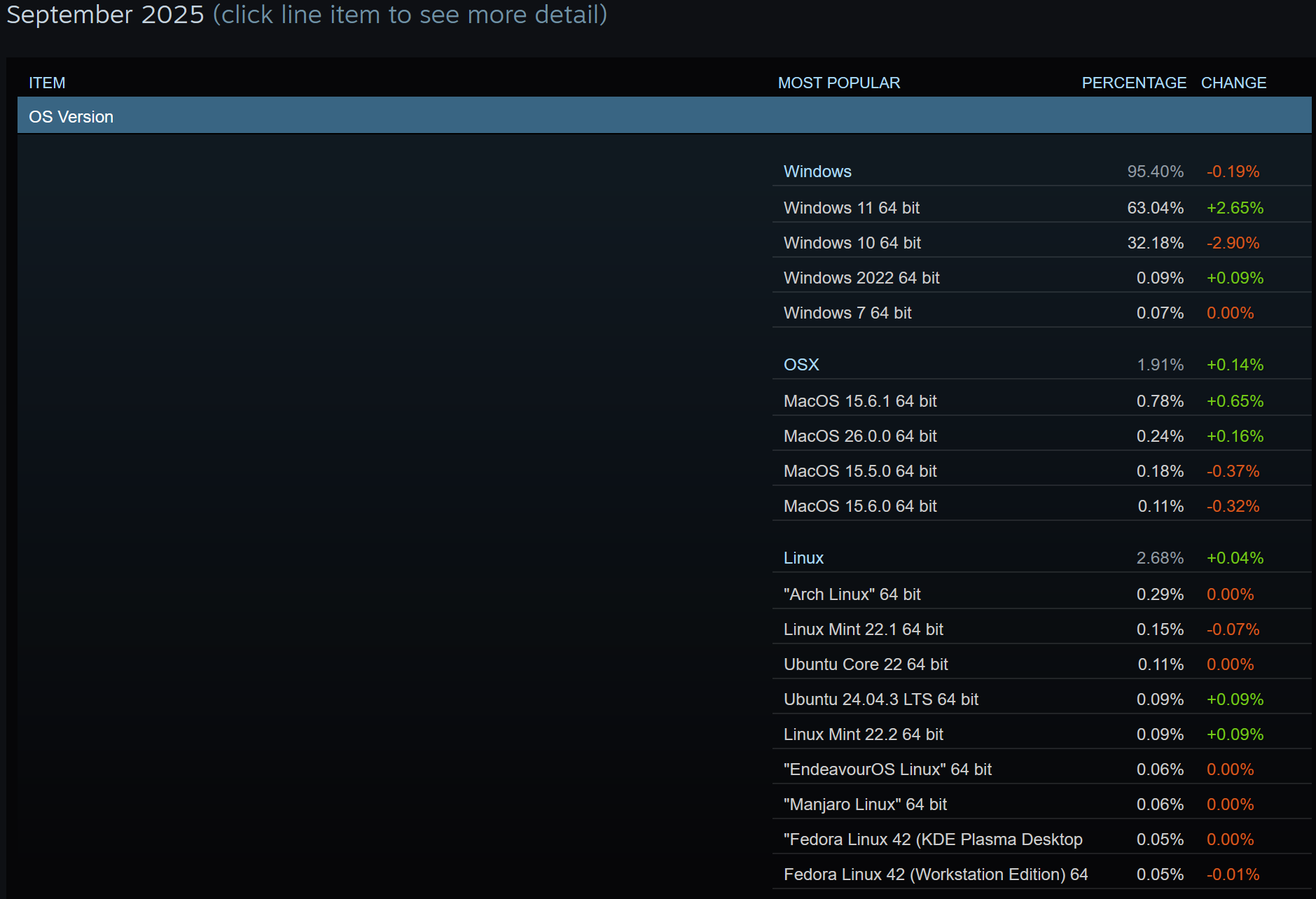The image size is (1316, 899).
Task: Select the Windows 10 64 bit row name
Action: [852, 243]
